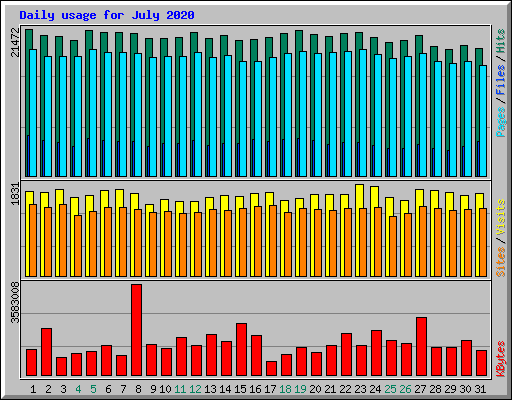512x400 pixels.
Task: Click day label "14" on the x-axis
Action: (225, 389)
